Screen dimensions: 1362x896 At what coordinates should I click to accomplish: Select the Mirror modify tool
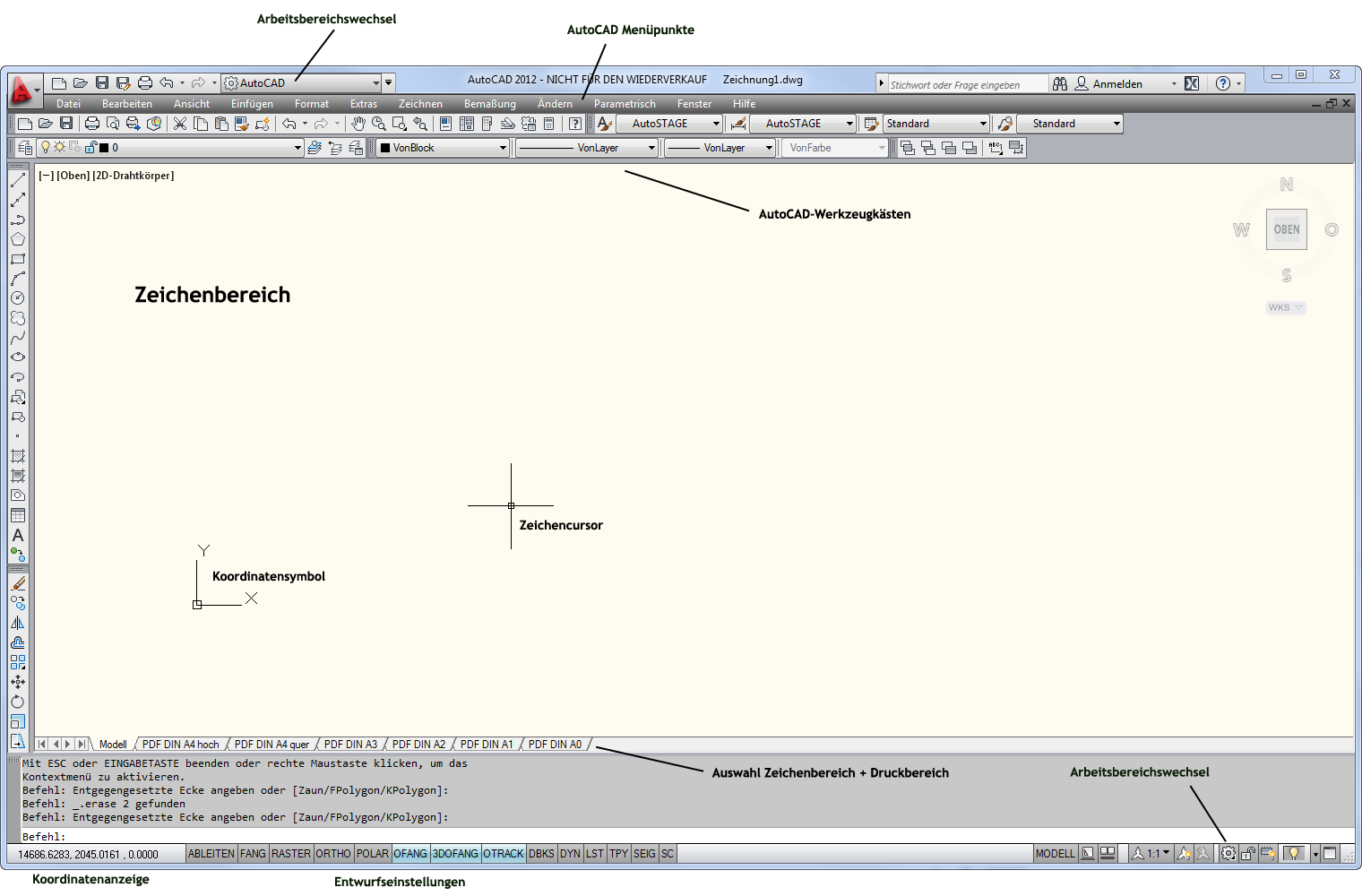(18, 623)
